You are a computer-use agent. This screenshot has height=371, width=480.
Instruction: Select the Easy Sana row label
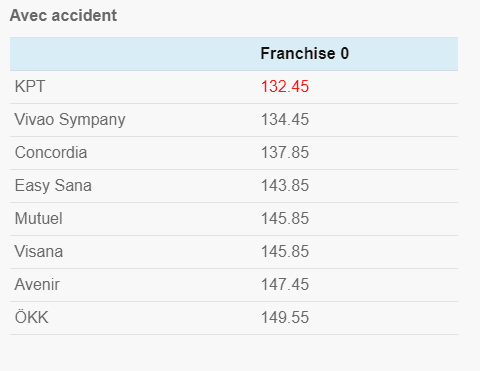53,186
